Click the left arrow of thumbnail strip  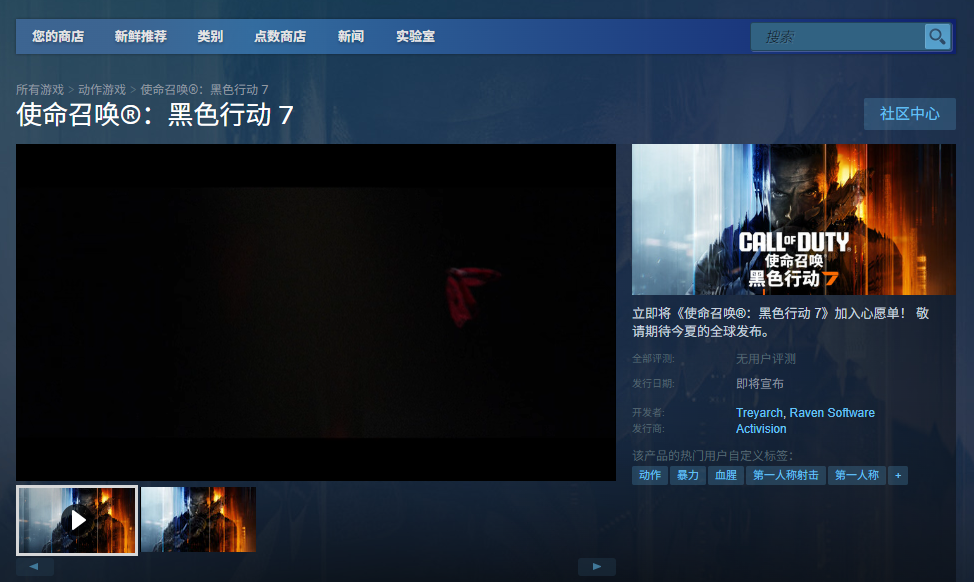pyautogui.click(x=35, y=566)
